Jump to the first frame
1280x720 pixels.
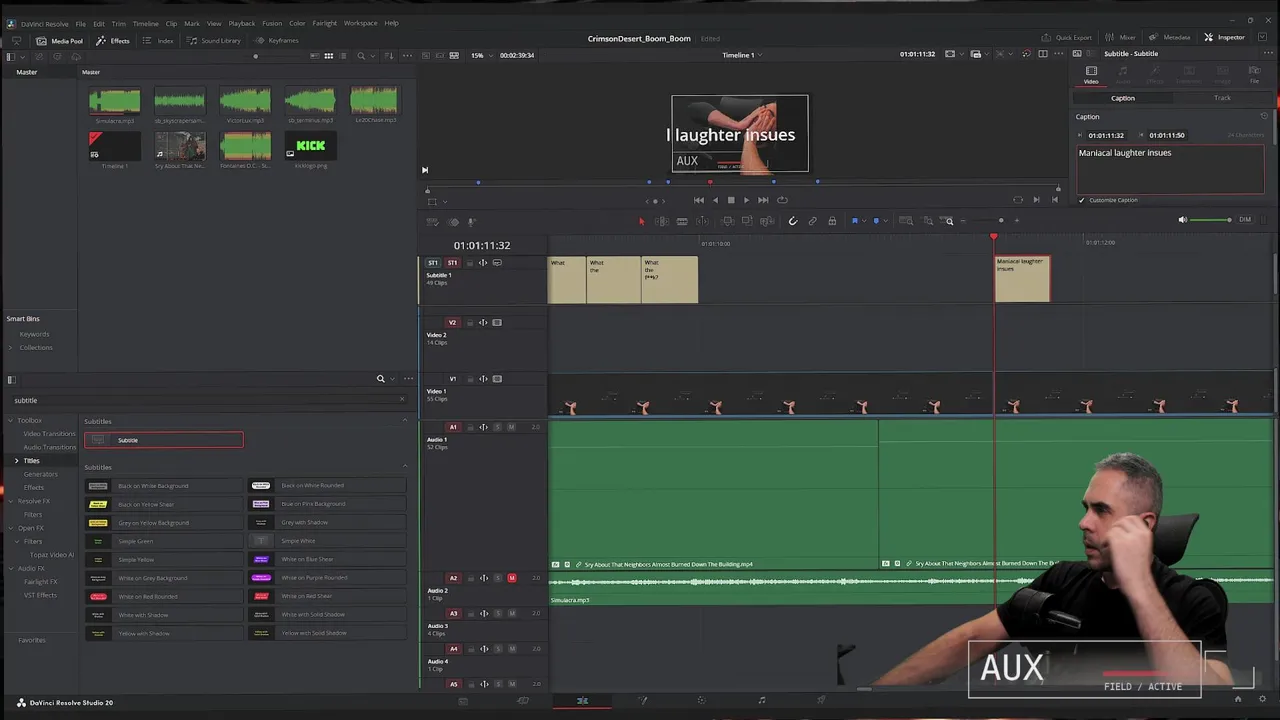click(x=698, y=200)
